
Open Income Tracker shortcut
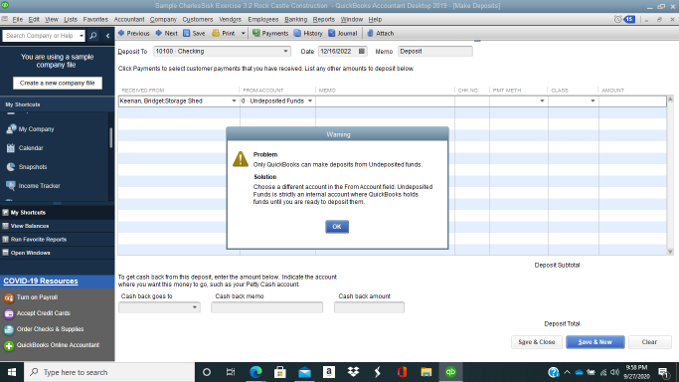[33, 185]
